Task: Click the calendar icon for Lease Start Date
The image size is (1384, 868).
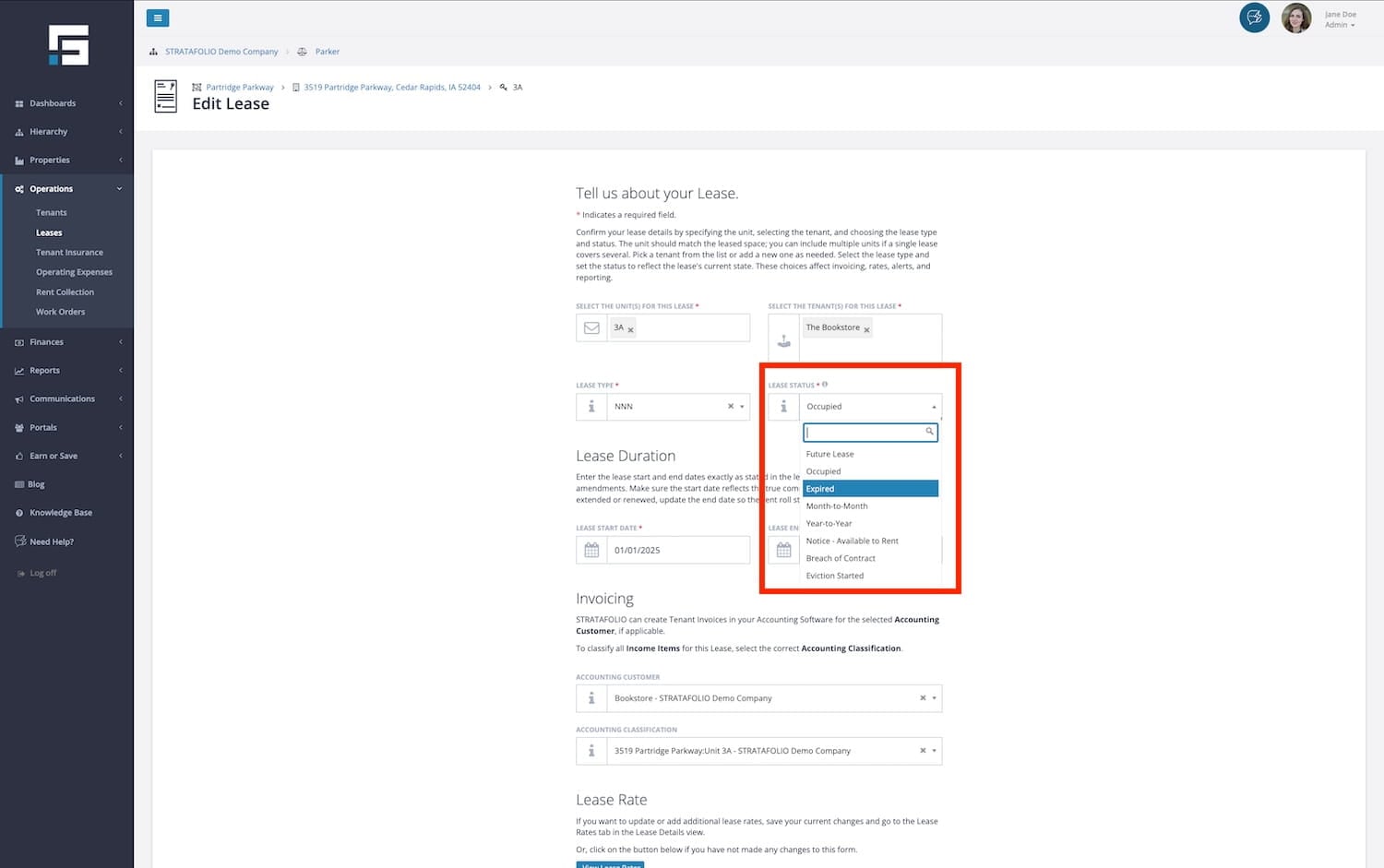Action: coord(591,550)
